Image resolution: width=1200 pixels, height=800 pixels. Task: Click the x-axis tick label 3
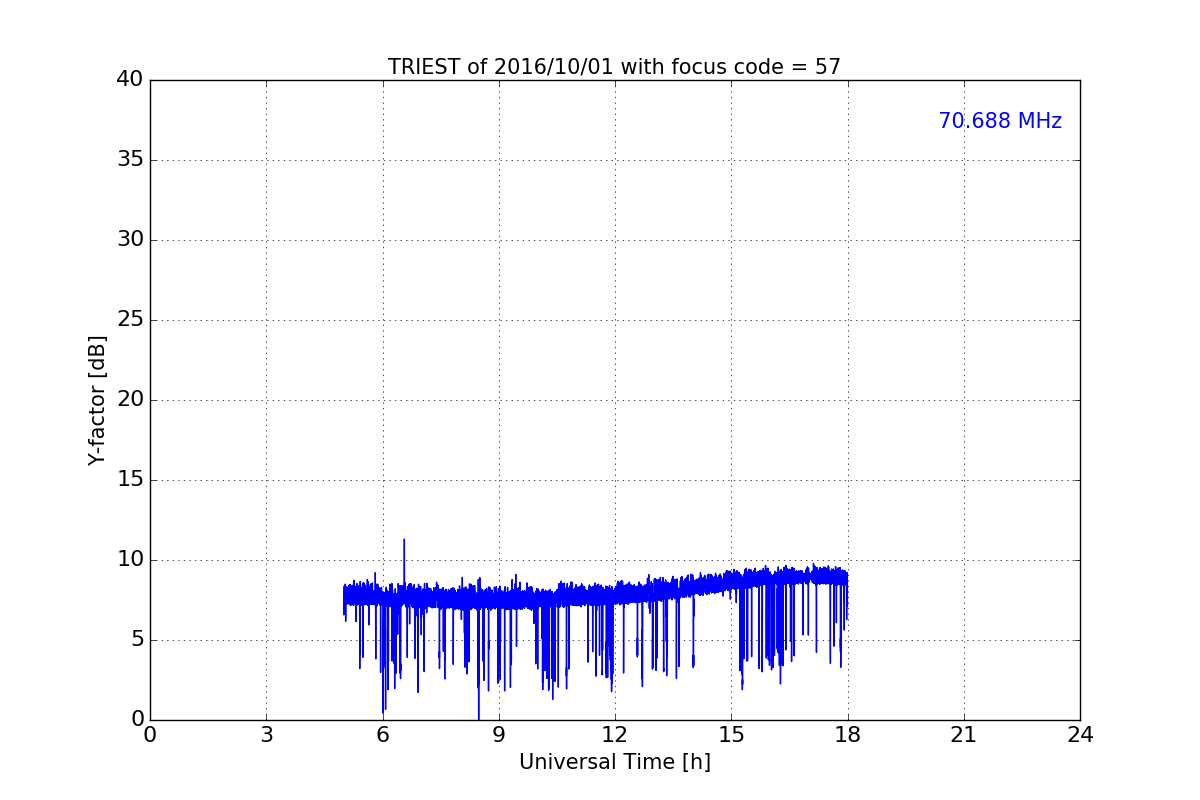click(266, 735)
